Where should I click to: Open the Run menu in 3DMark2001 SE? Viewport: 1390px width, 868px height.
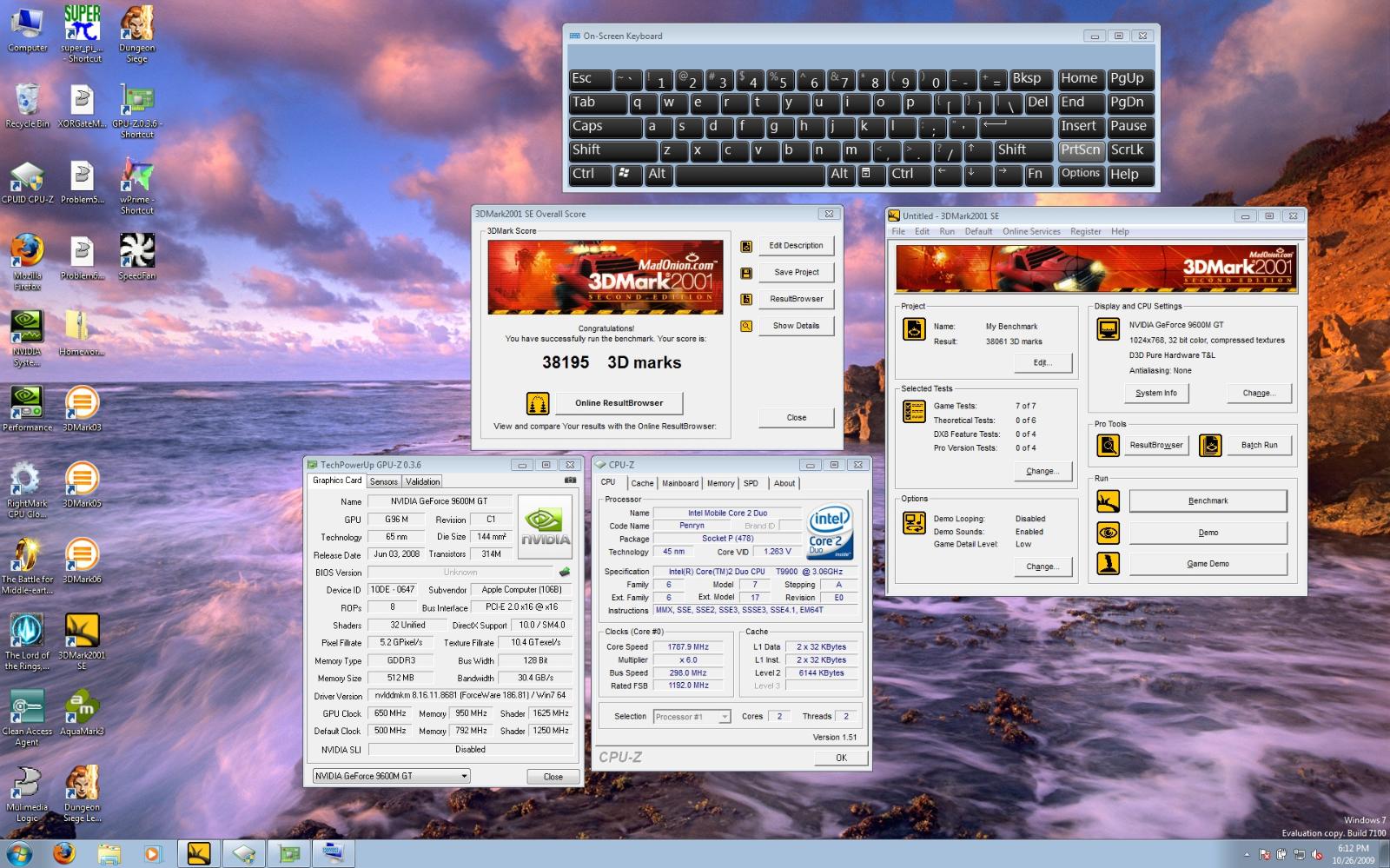pyautogui.click(x=947, y=232)
